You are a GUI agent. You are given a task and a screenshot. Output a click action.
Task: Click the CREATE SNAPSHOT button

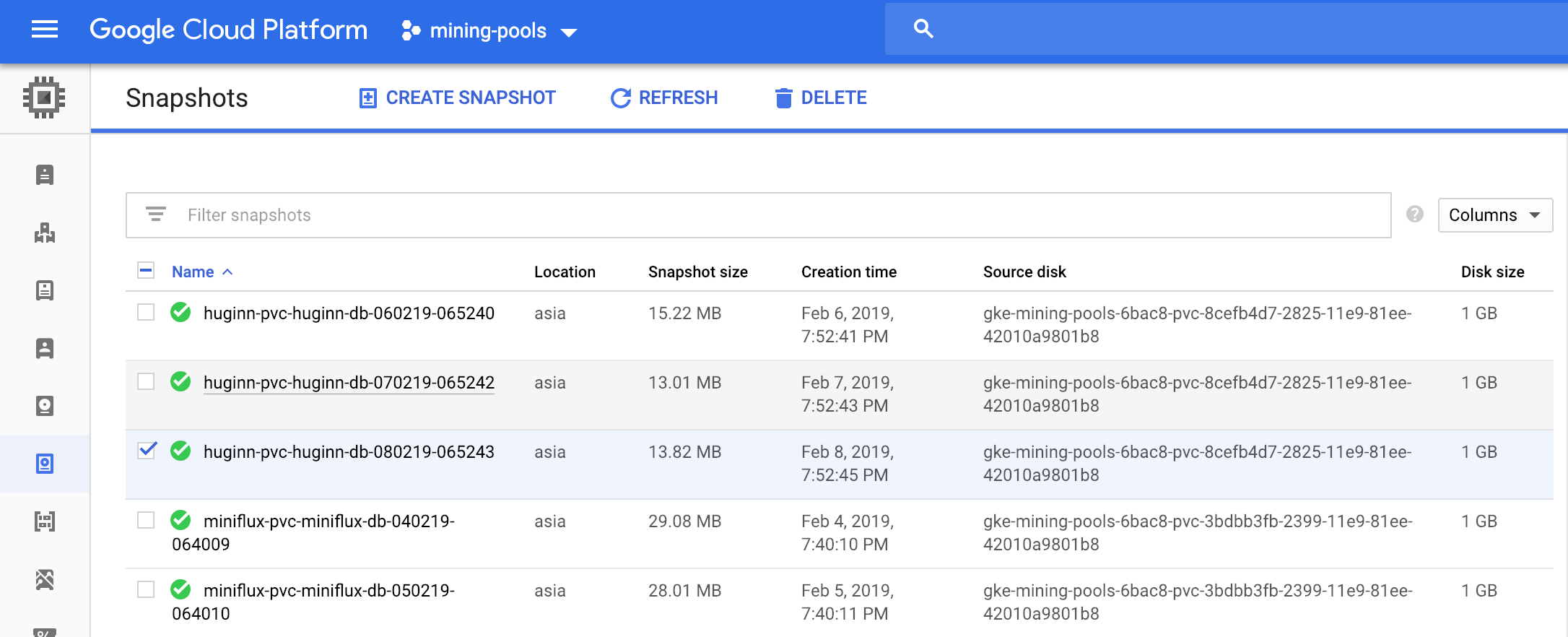[x=457, y=98]
